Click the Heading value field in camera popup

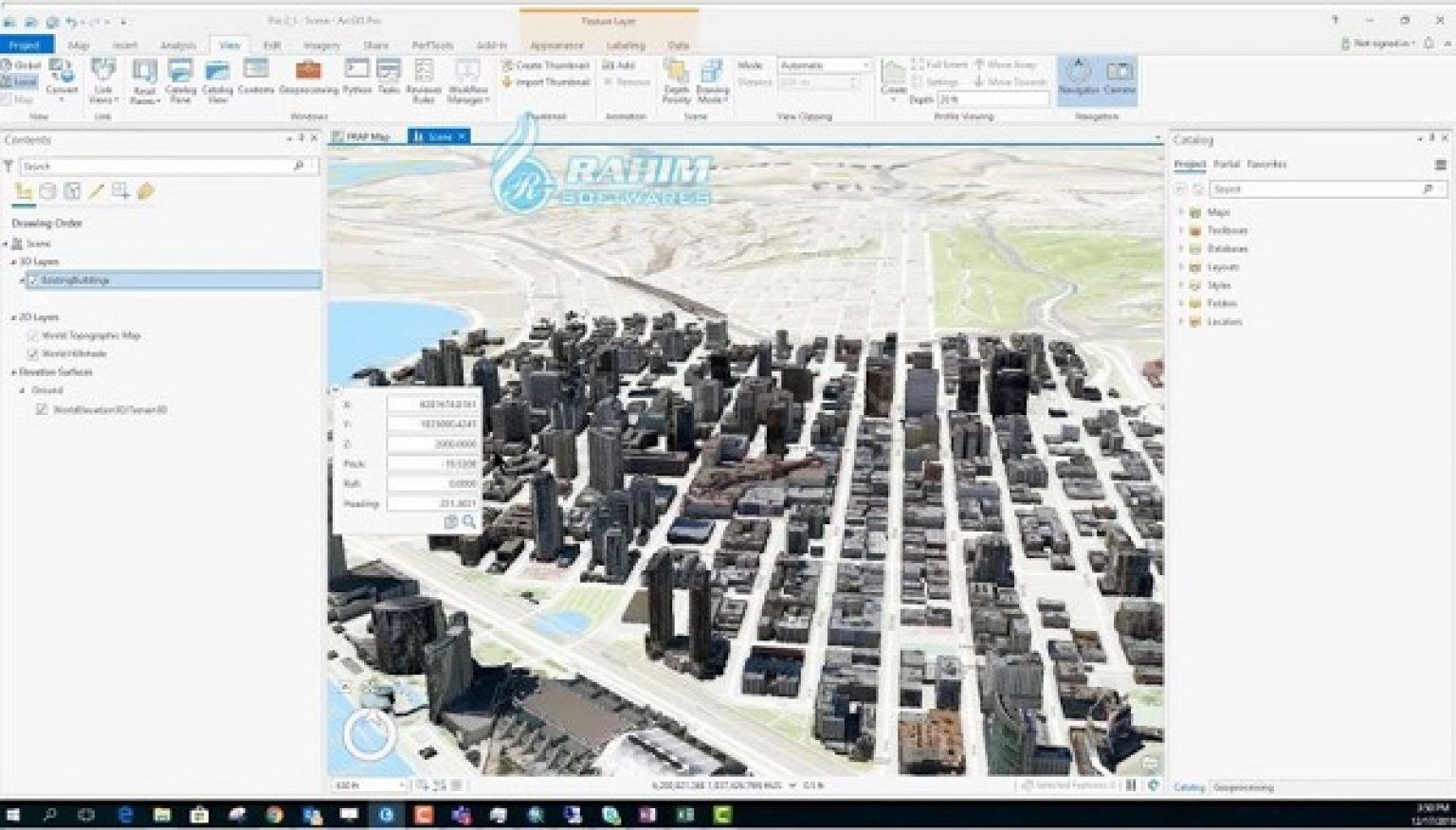(431, 503)
